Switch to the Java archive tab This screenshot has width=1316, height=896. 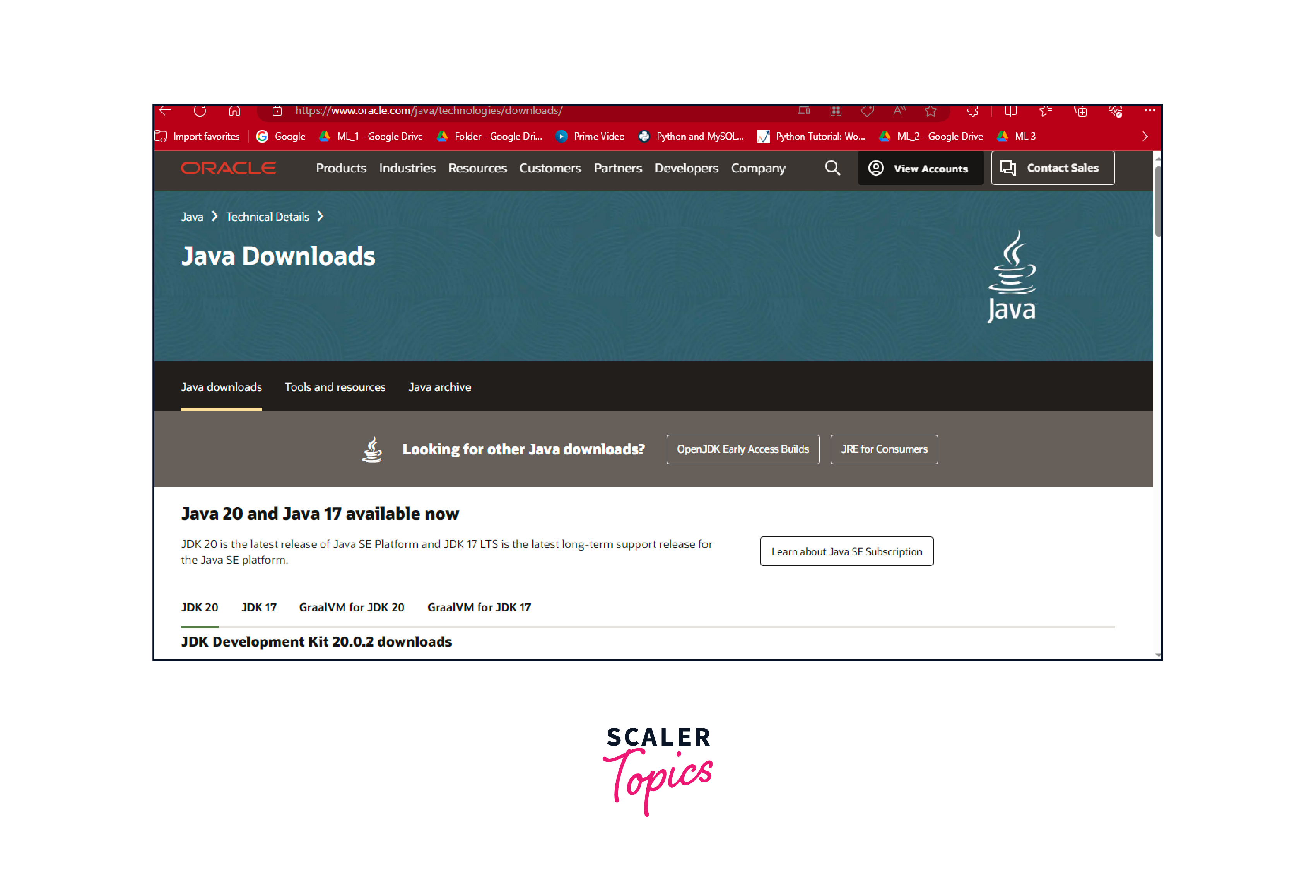[x=439, y=387]
